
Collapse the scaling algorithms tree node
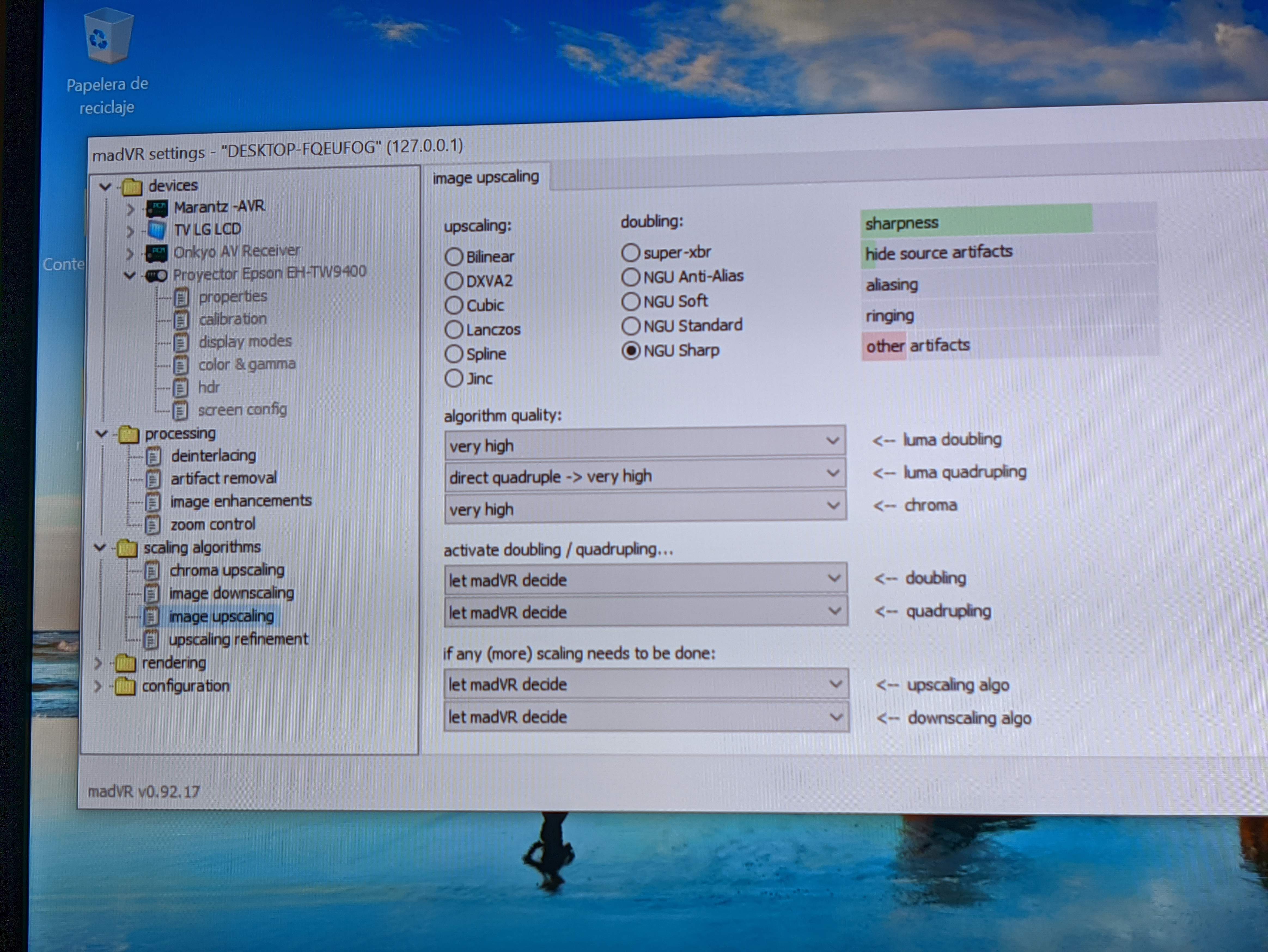click(x=100, y=548)
